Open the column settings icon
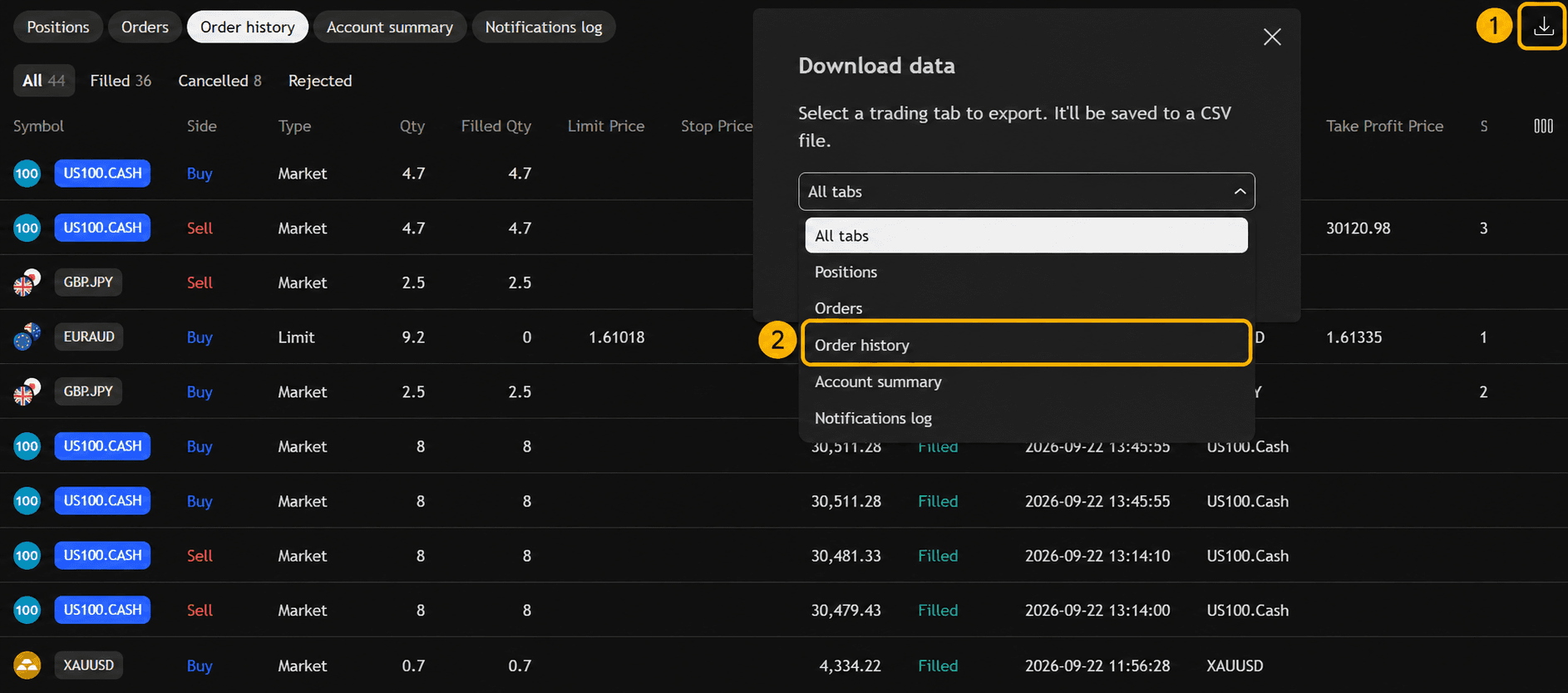This screenshot has height=693, width=1568. coord(1543,126)
